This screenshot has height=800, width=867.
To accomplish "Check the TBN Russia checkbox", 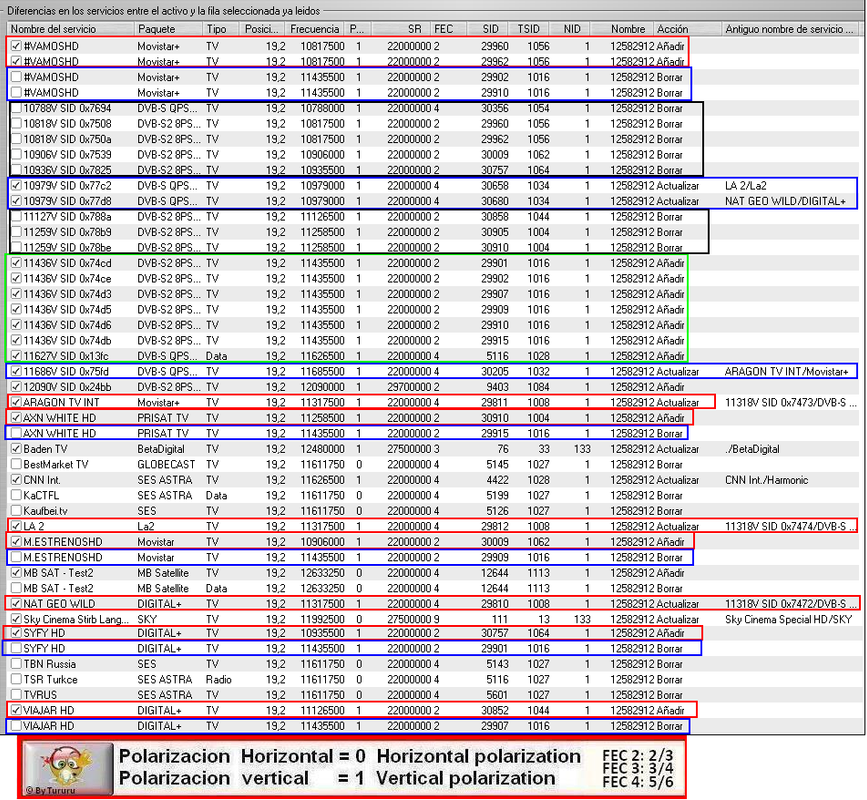I will click(16, 664).
